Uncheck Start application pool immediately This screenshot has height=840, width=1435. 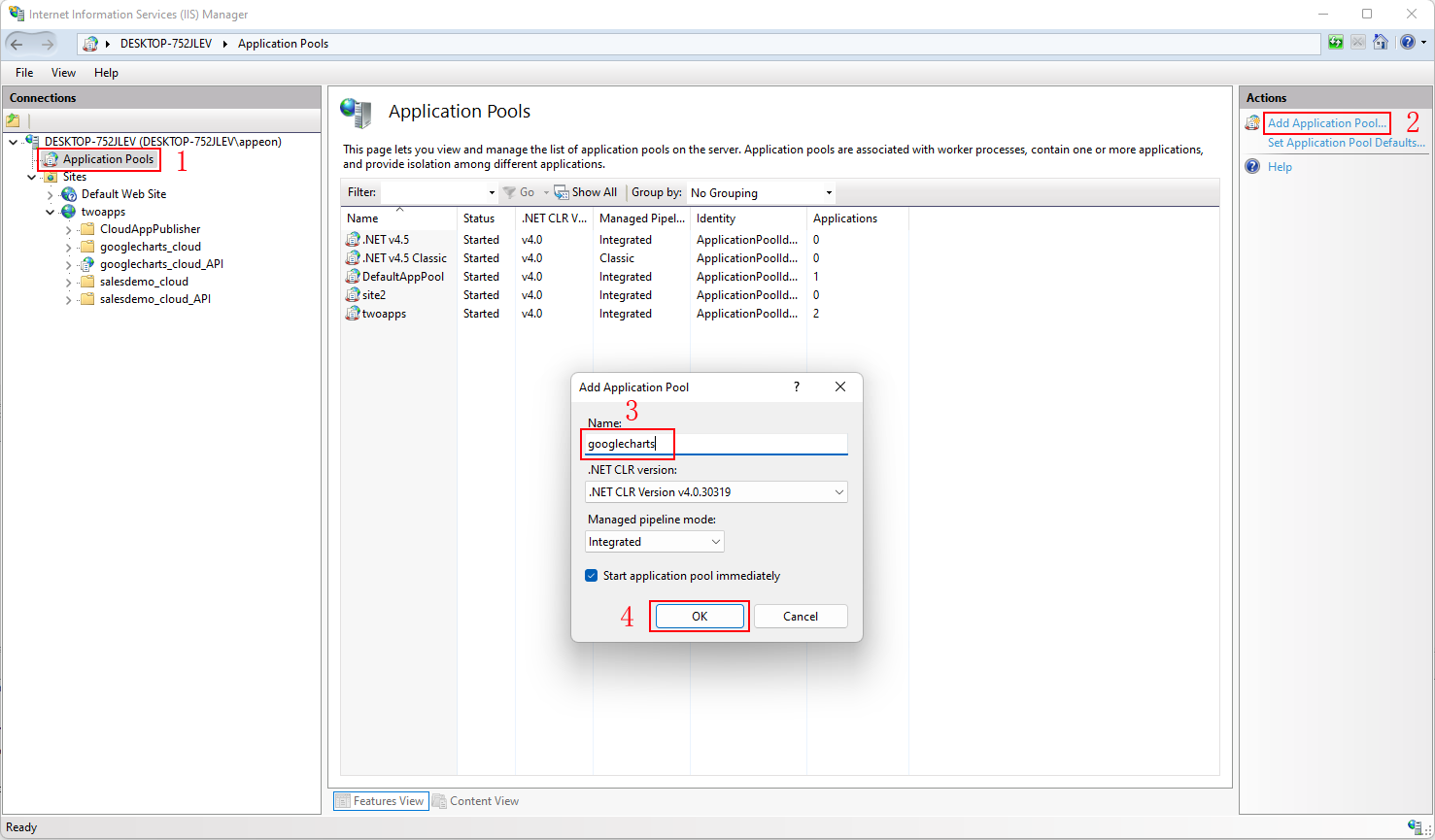click(x=591, y=576)
